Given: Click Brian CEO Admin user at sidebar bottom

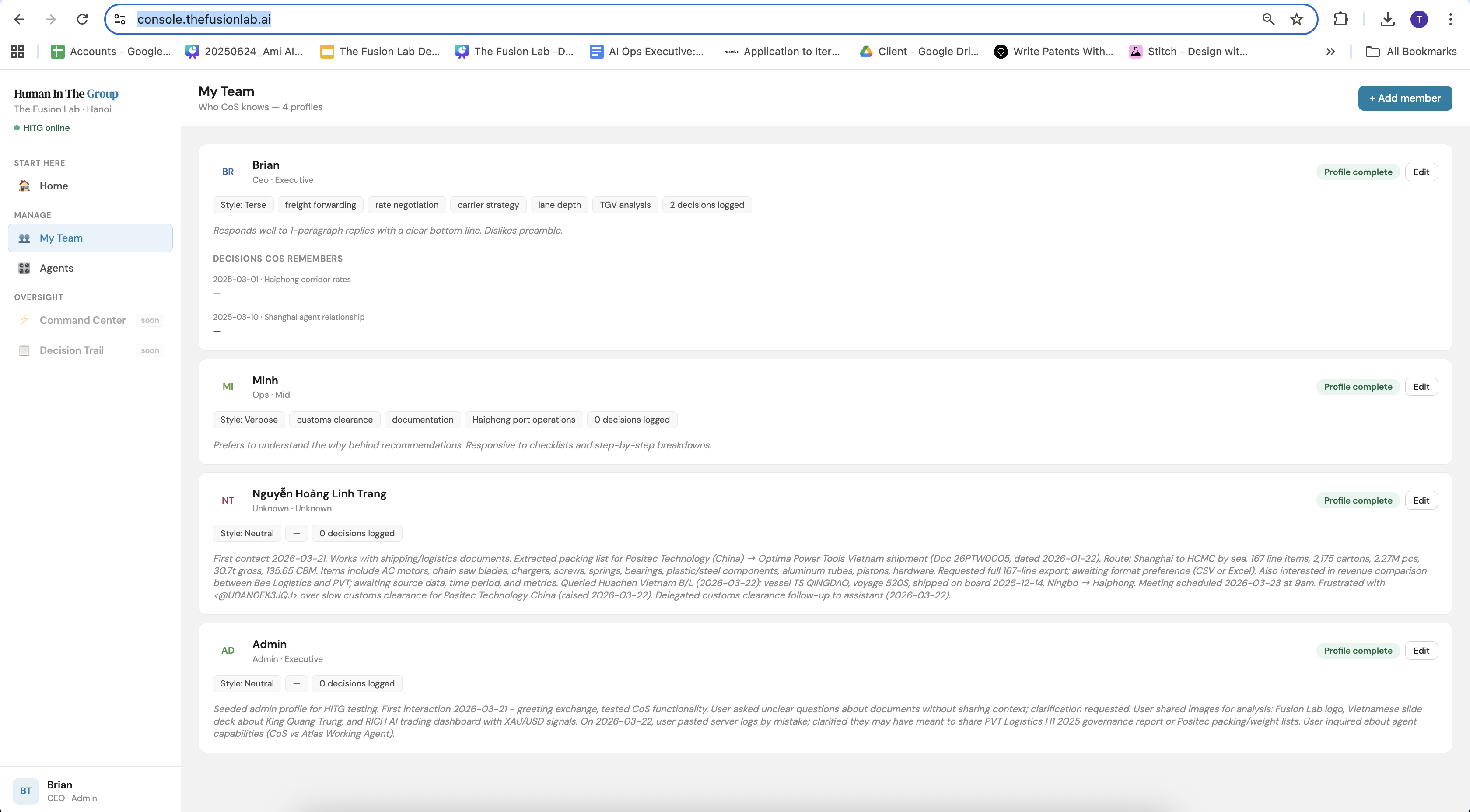Looking at the screenshot, I should (90, 791).
